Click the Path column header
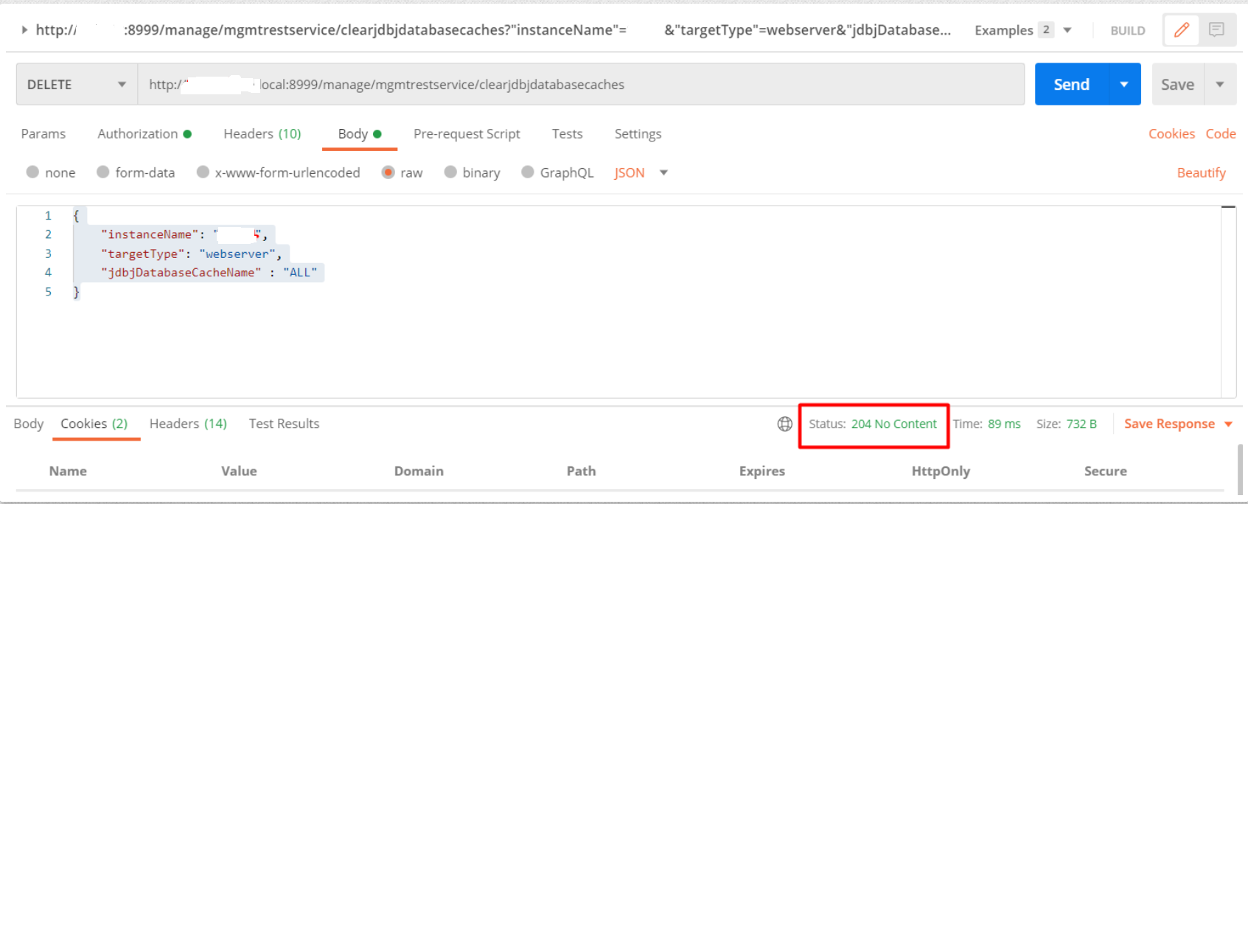The width and height of the screenshot is (1248, 952). pyautogui.click(x=581, y=471)
